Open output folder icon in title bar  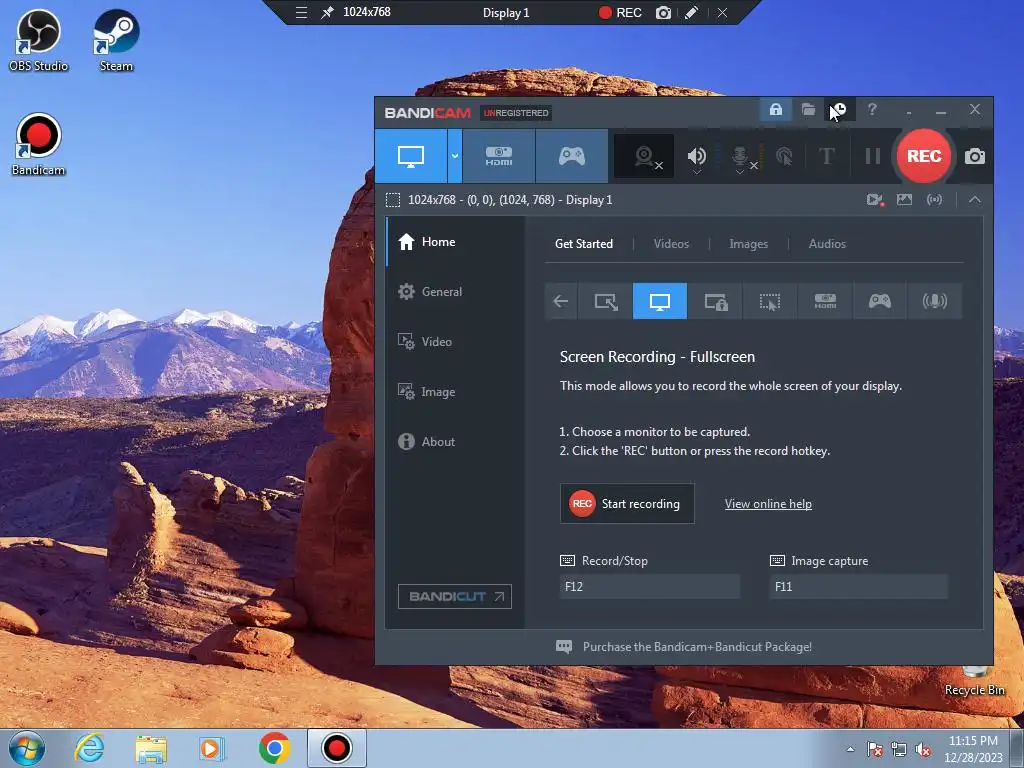[808, 110]
